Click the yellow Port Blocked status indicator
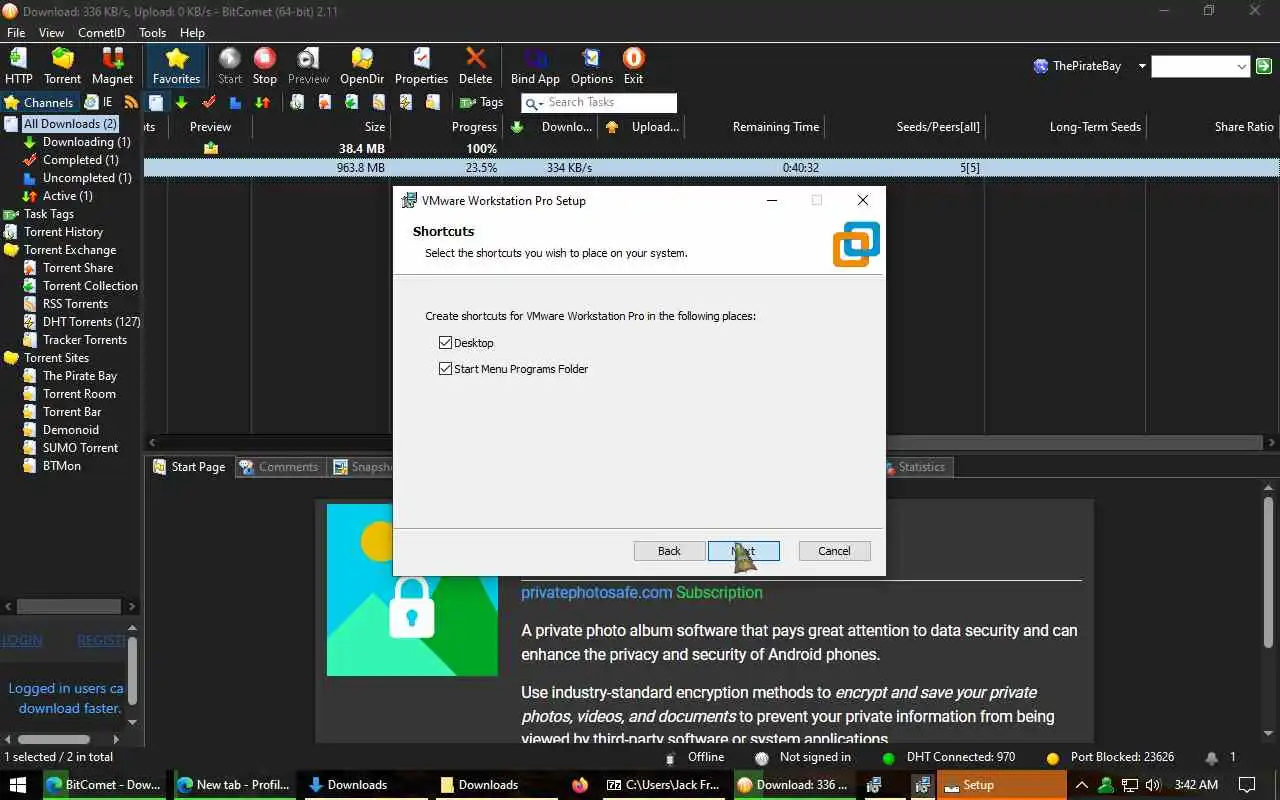This screenshot has height=800, width=1280. [1052, 758]
